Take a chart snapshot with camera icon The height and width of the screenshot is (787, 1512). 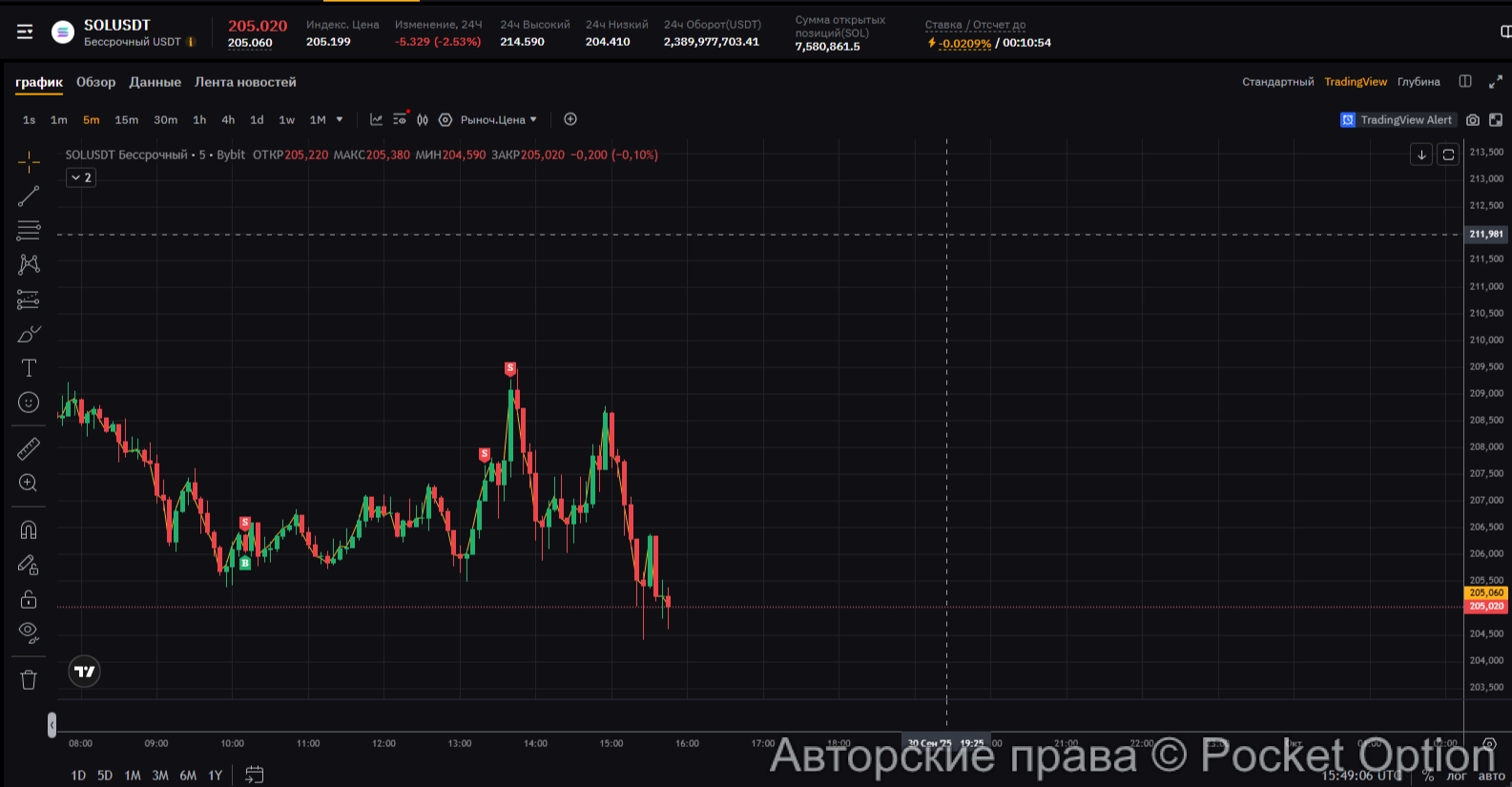pyautogui.click(x=1473, y=120)
